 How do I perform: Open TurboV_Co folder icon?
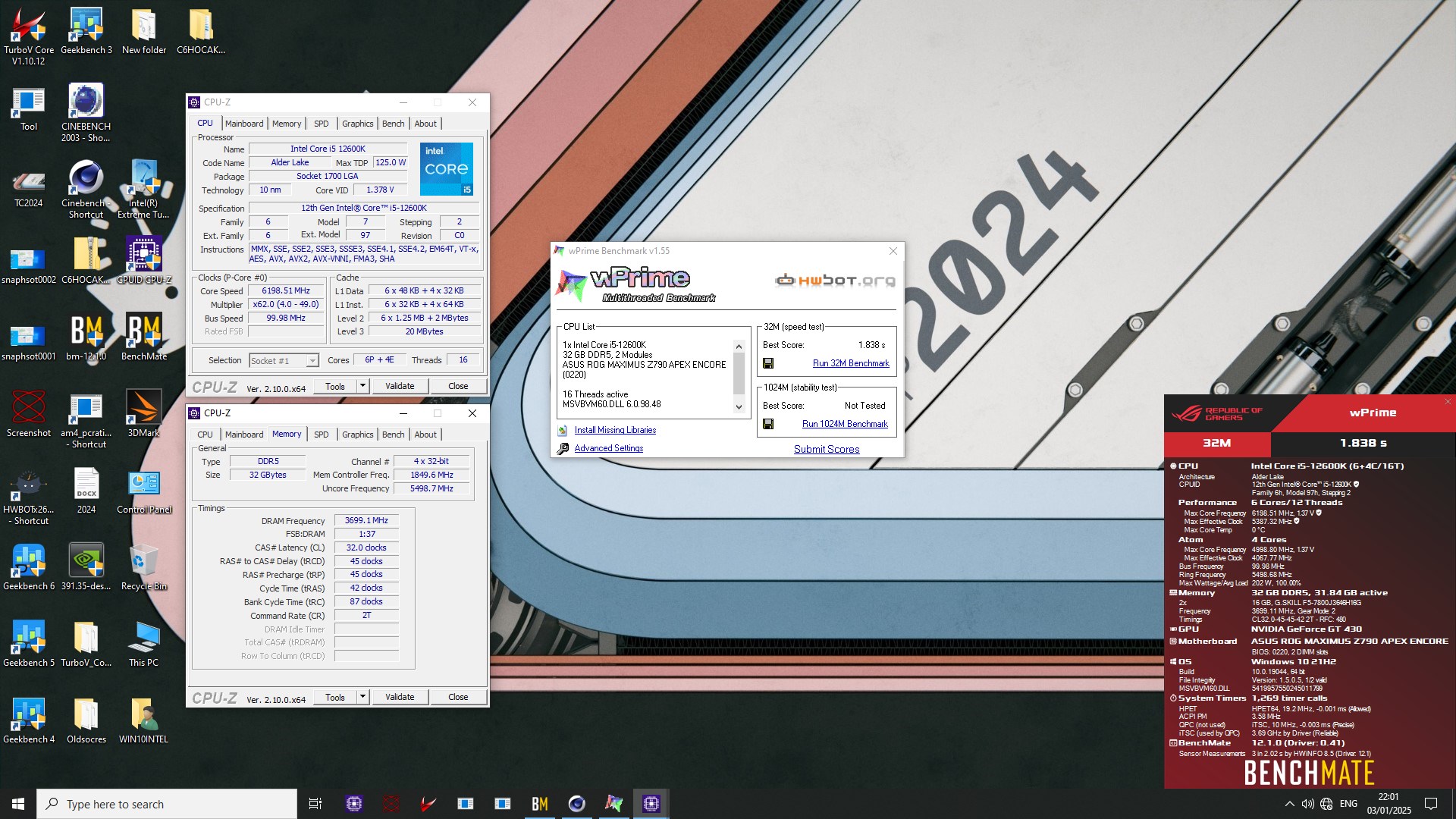(x=86, y=644)
